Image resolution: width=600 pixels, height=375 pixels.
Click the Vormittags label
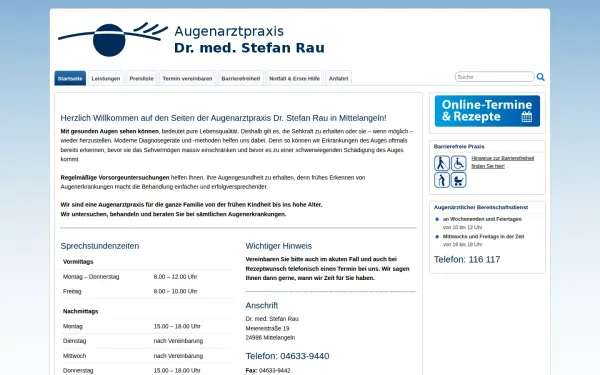click(x=78, y=262)
